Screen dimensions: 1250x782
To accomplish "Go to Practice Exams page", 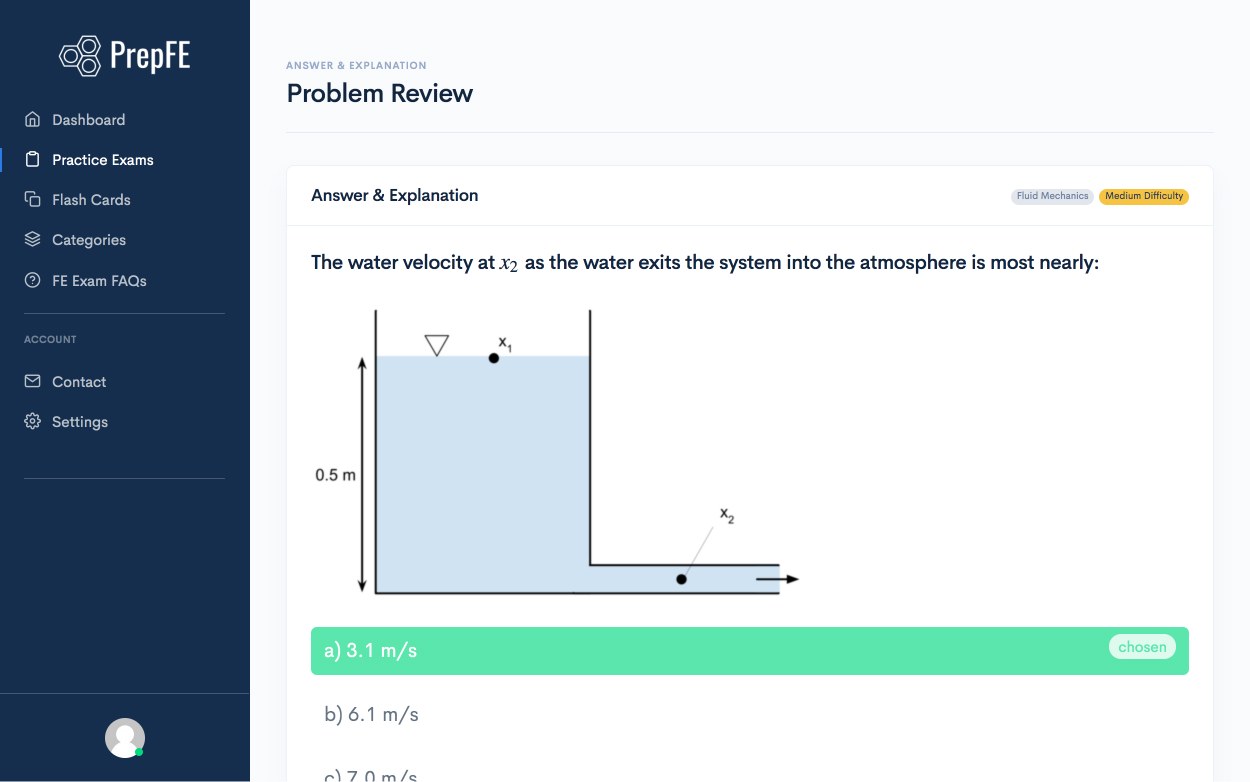I will tap(103, 160).
